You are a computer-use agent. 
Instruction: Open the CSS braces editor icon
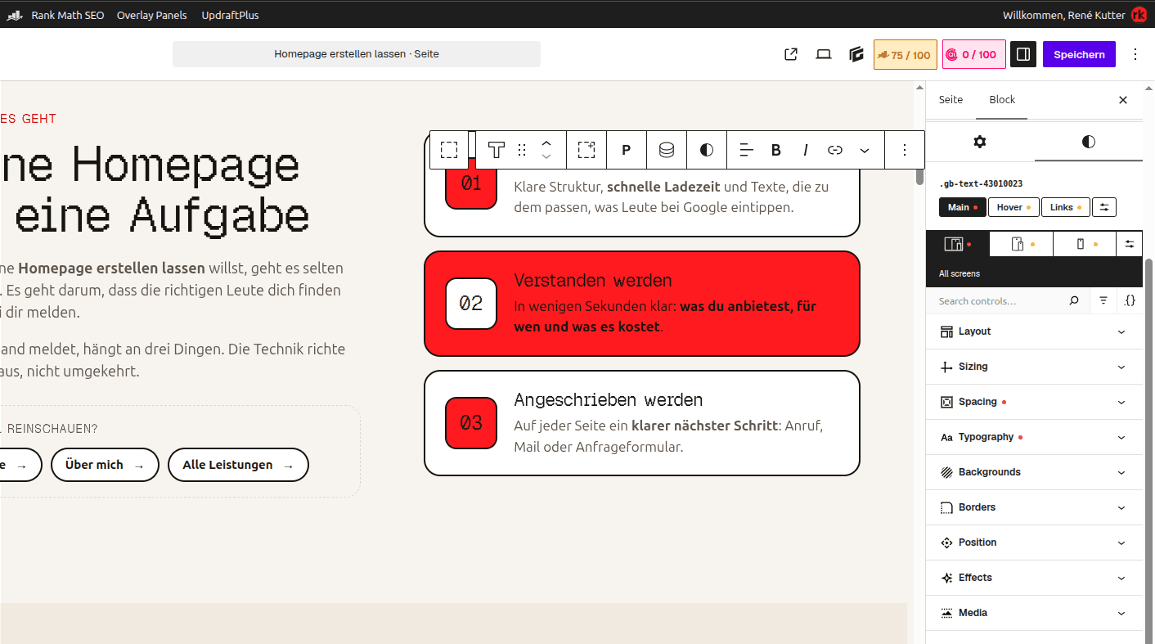pos(1130,301)
